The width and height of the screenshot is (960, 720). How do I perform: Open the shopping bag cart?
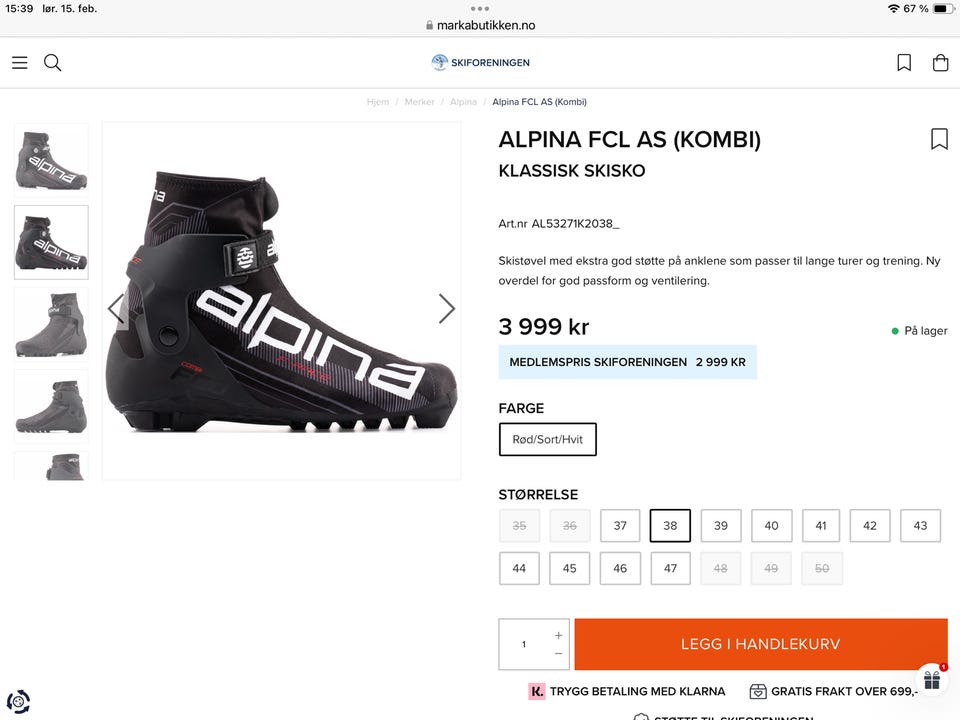tap(940, 63)
